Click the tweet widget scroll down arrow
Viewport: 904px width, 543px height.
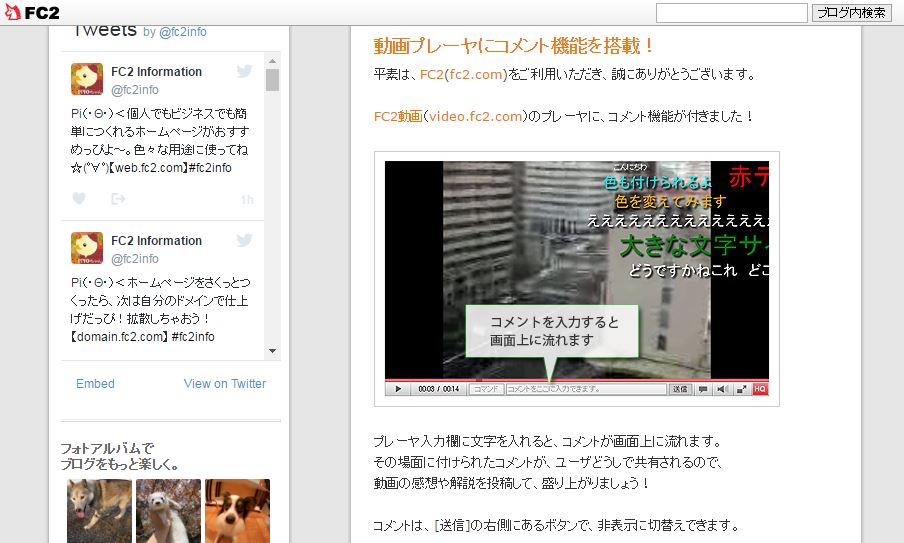click(x=273, y=350)
